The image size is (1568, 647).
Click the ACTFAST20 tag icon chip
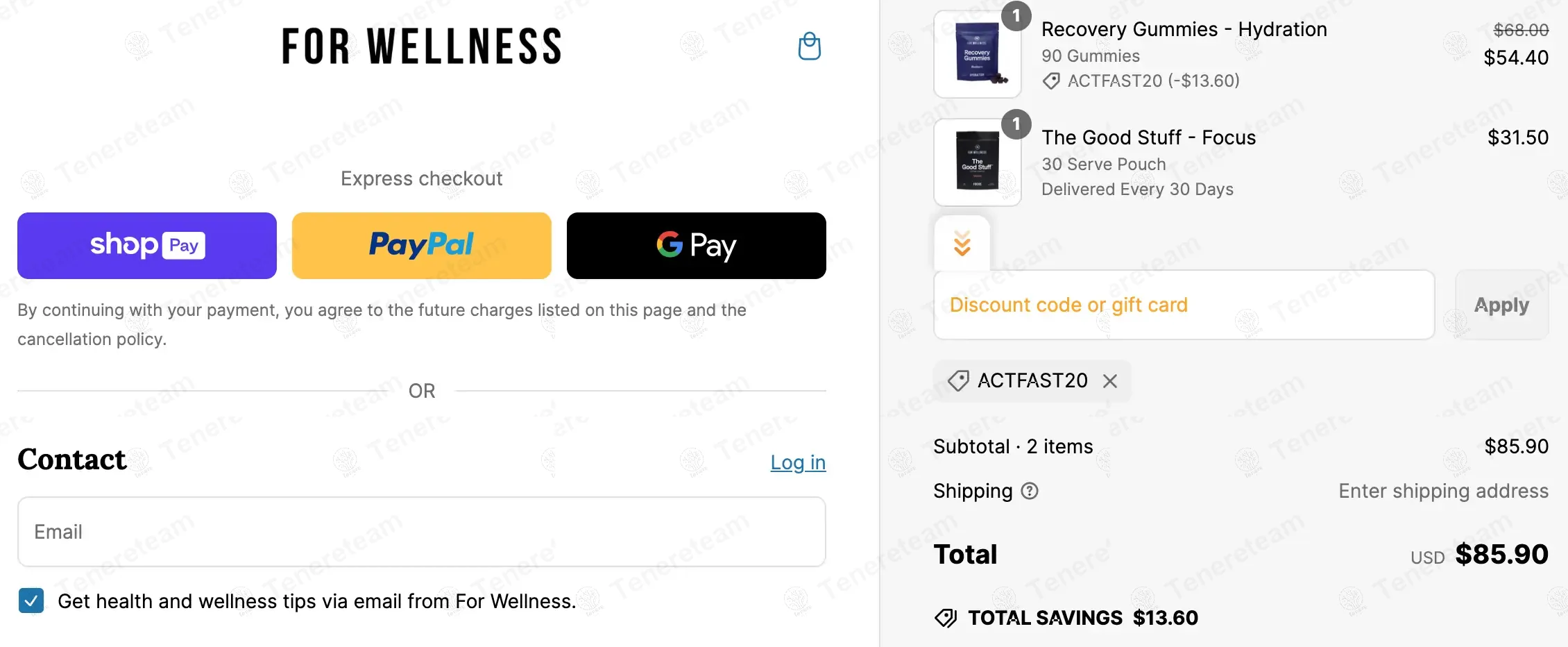[x=959, y=381]
